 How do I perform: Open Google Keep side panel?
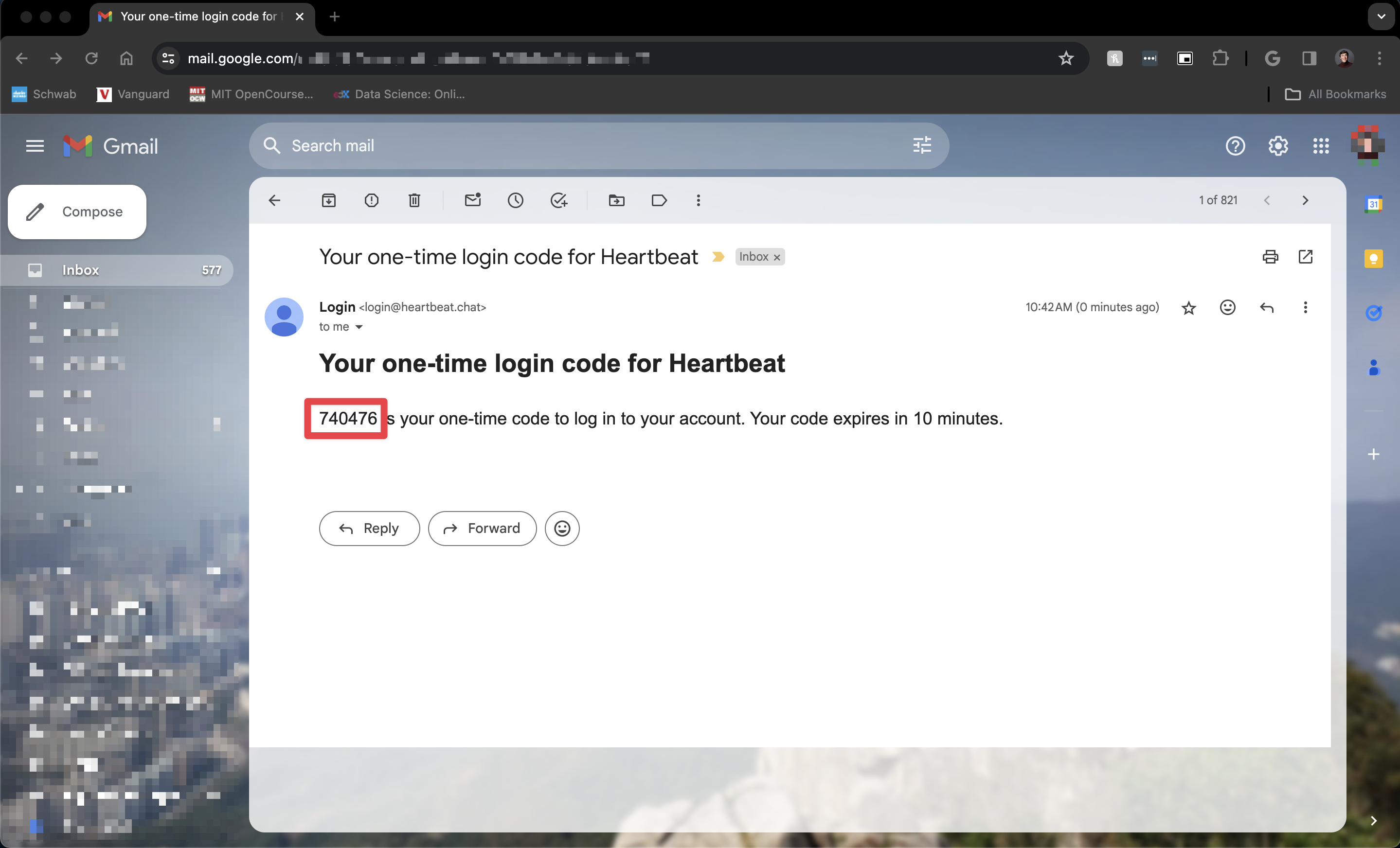tap(1373, 258)
